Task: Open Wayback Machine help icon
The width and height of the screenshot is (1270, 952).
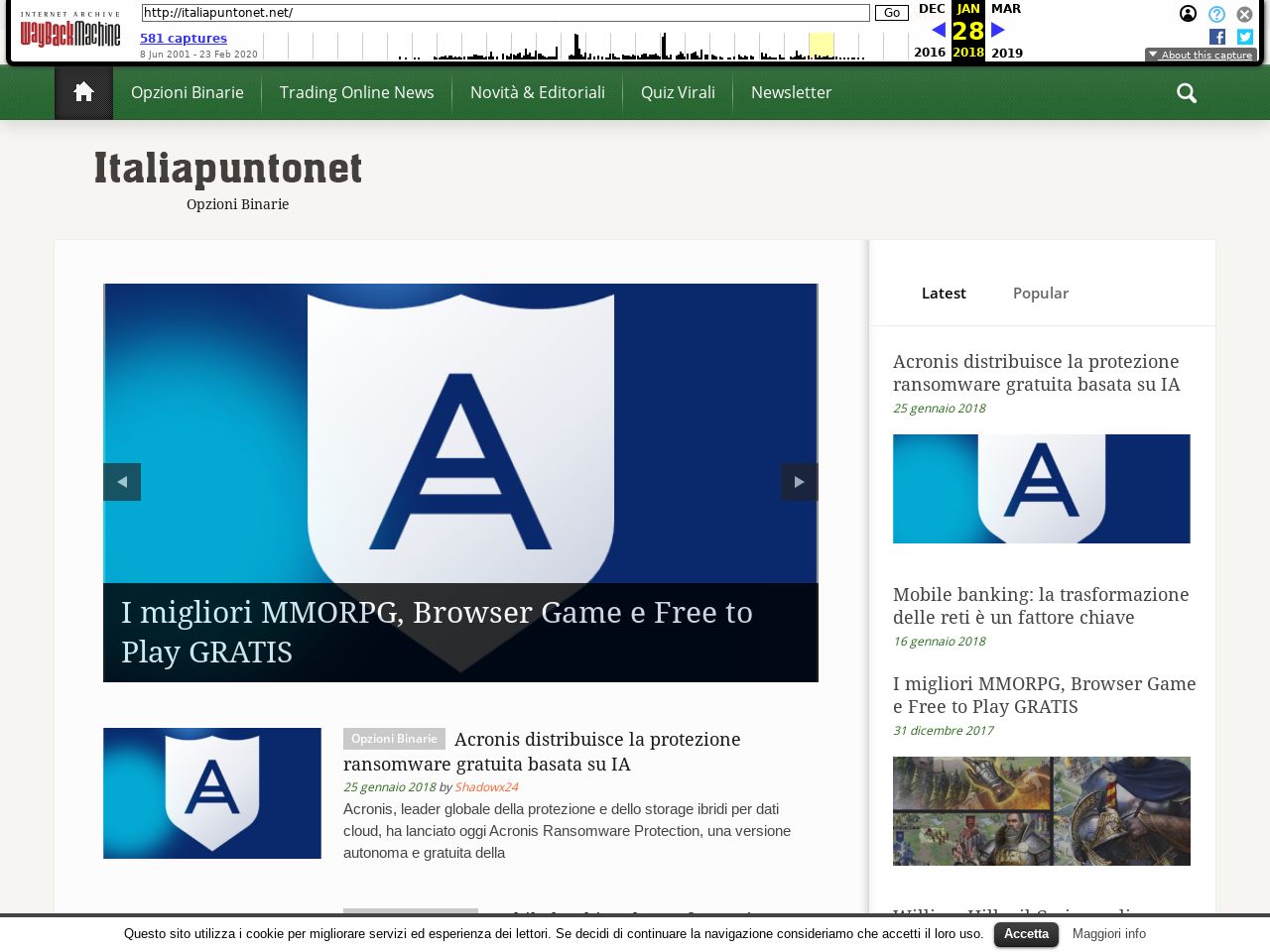Action: 1216,14
